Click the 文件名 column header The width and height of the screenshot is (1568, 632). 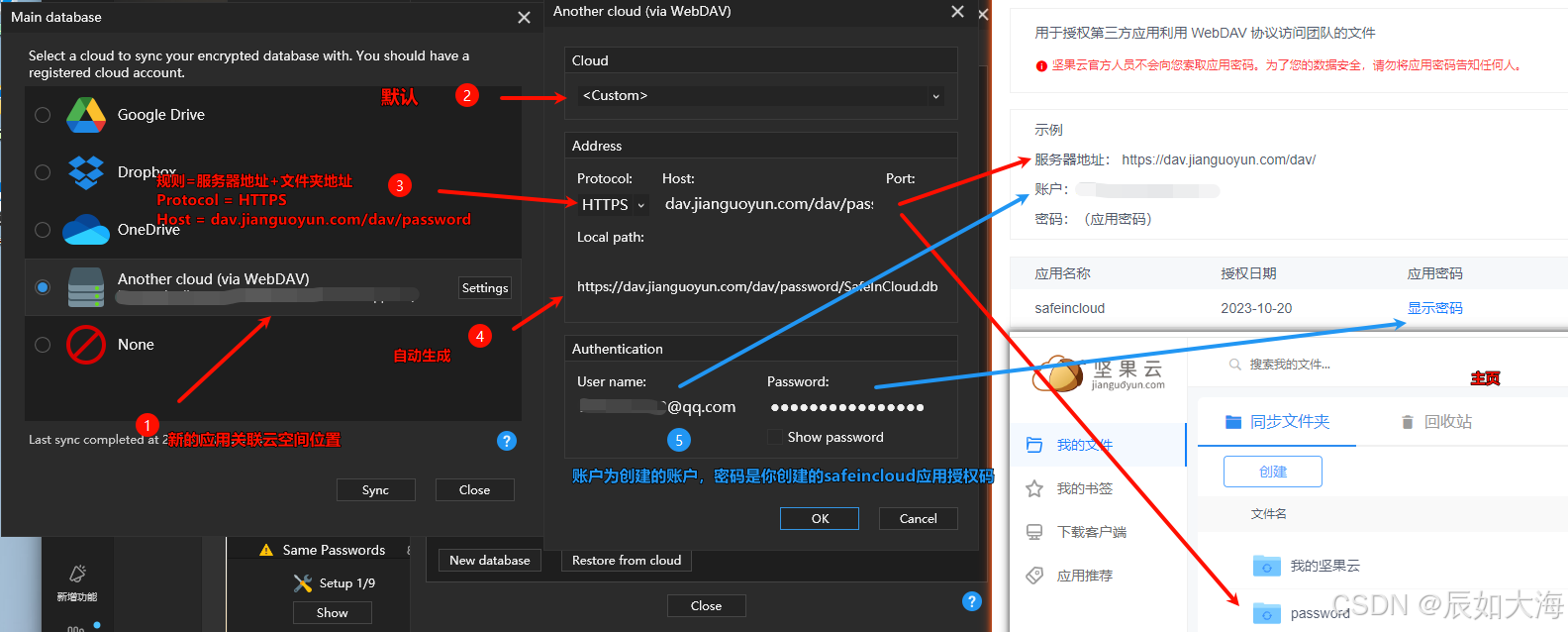click(1268, 514)
